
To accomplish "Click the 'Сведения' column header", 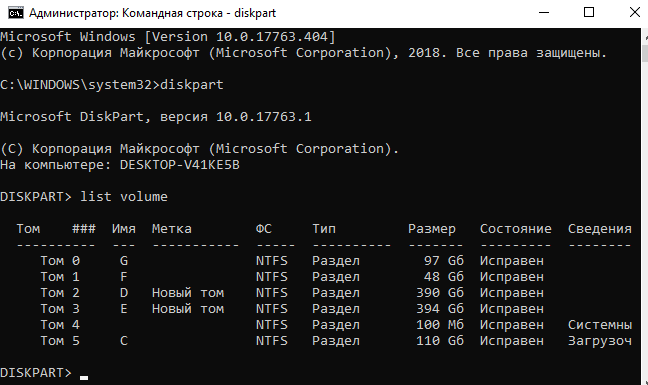I will click(x=600, y=229).
